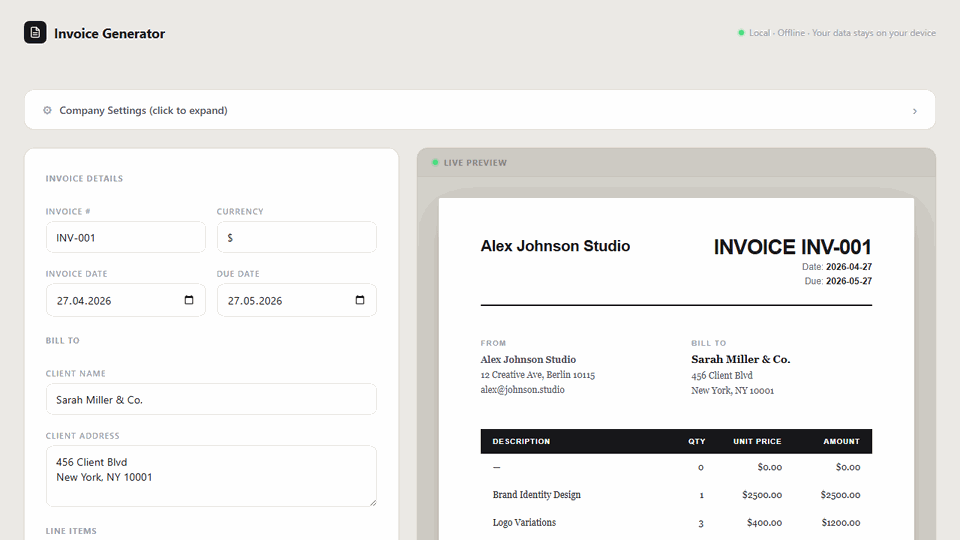Edit the Invoice # field INV-001
The image size is (960, 540).
126,238
